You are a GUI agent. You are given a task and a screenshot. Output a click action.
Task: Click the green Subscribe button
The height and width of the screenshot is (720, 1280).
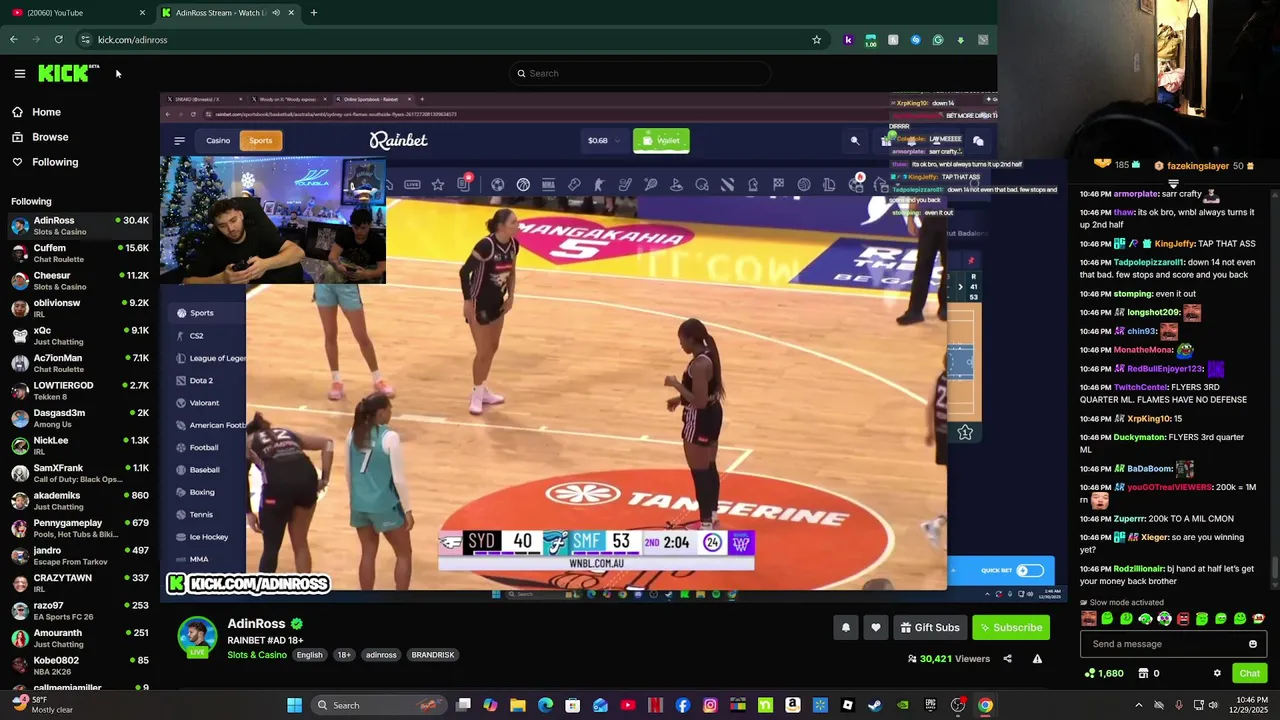tap(1011, 627)
